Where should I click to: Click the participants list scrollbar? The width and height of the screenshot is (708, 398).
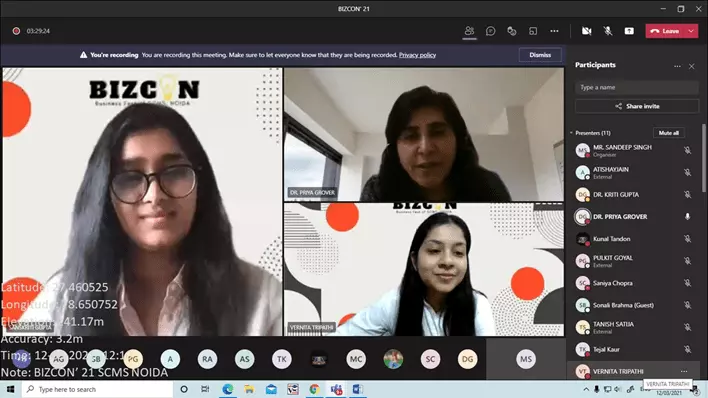pyautogui.click(x=703, y=158)
